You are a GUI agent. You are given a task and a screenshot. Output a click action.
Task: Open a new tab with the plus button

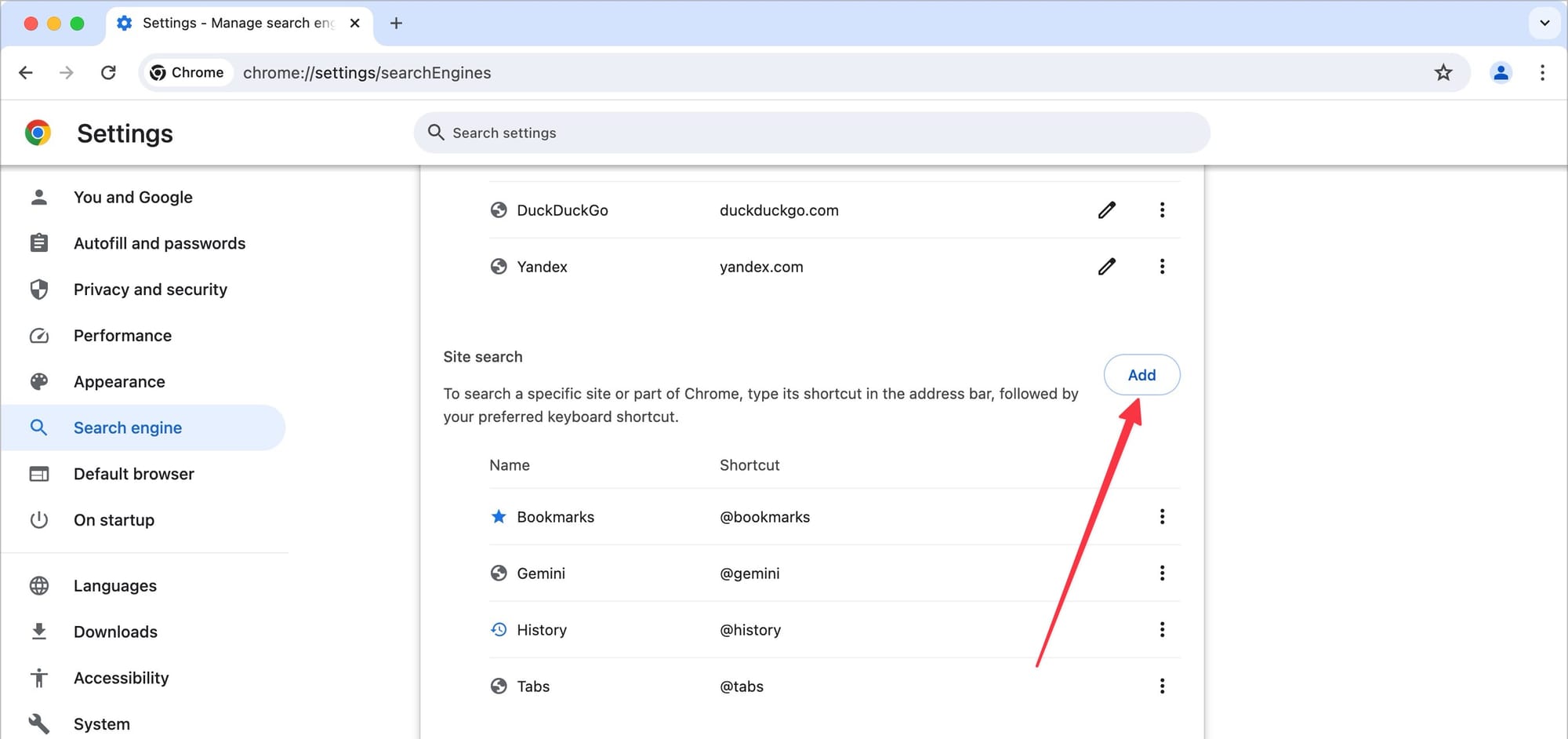pos(396,24)
